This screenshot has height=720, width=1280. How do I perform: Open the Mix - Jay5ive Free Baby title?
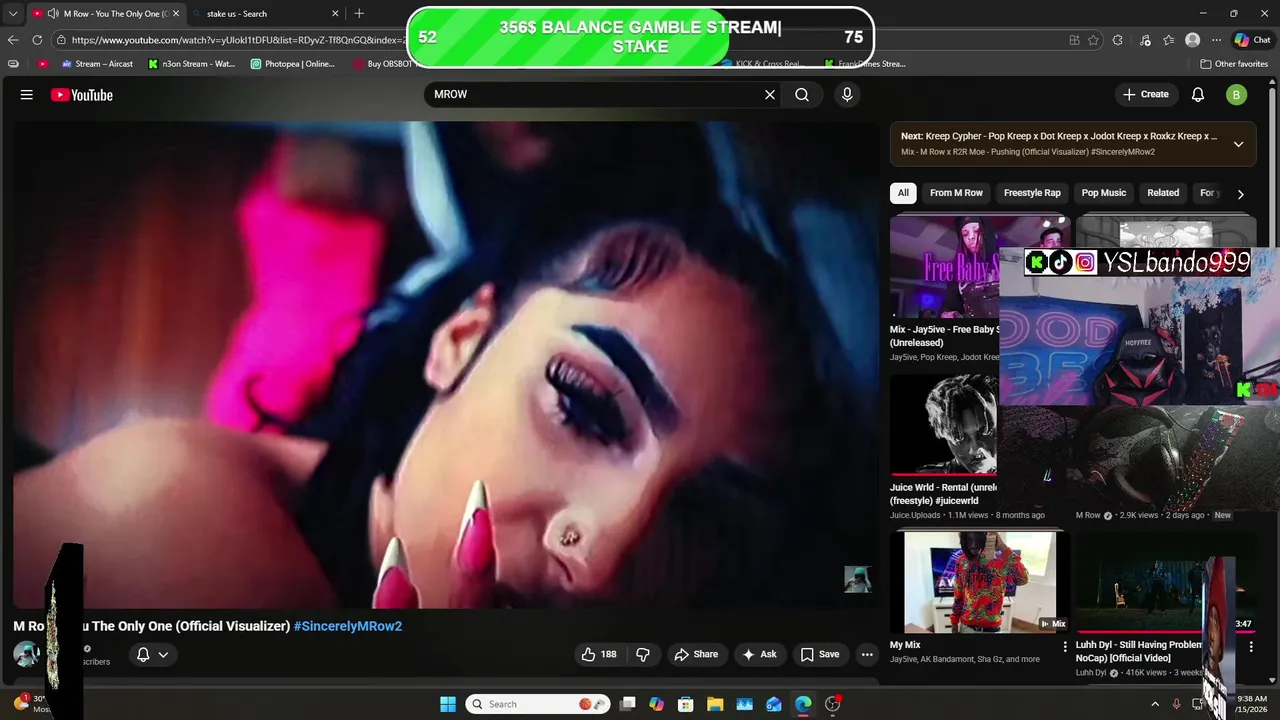point(944,336)
